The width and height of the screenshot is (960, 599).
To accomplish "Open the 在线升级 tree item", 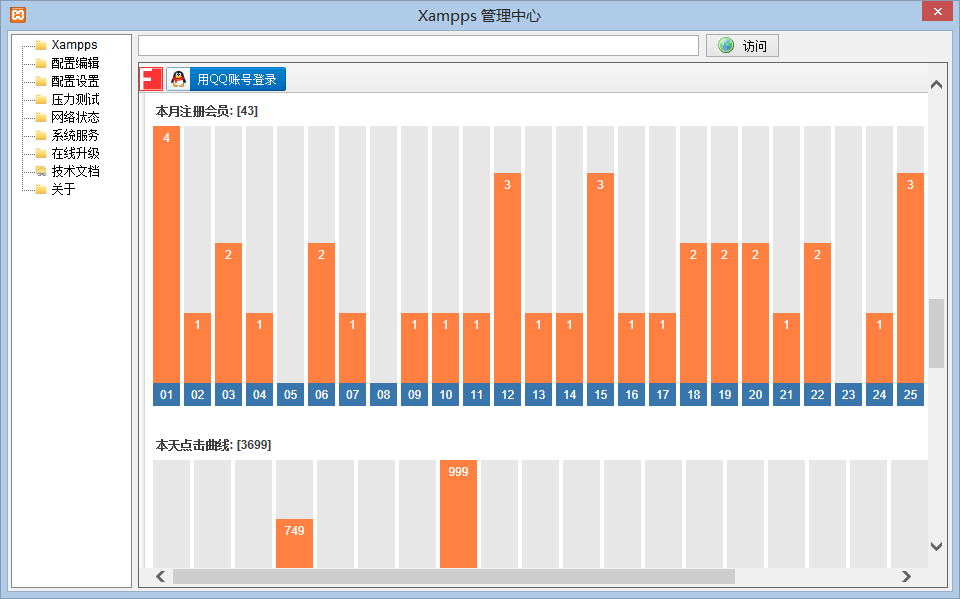I will pos(75,153).
